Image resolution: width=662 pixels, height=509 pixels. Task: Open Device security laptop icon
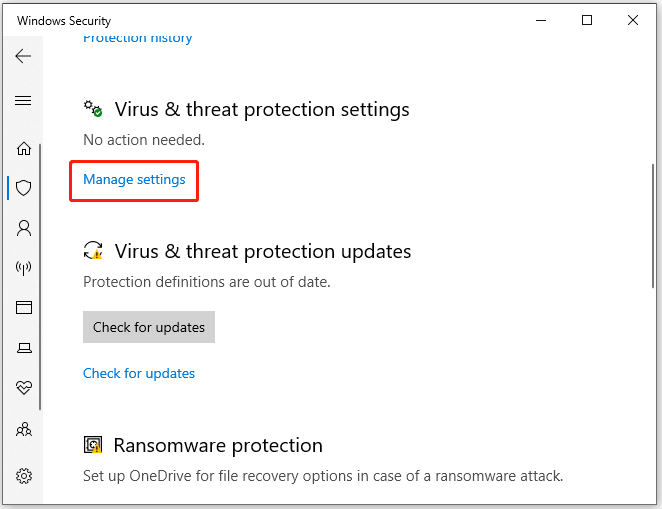[x=24, y=348]
